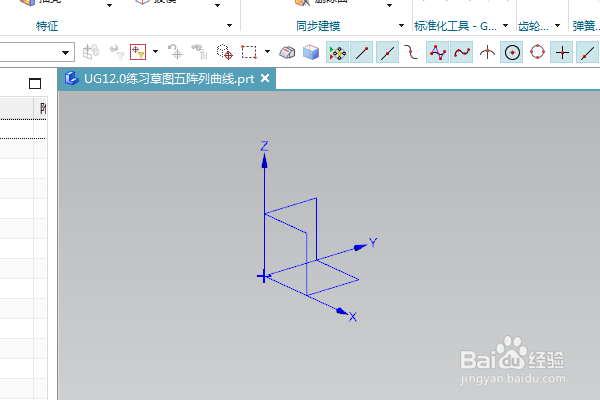600x400 pixels.
Task: Click the 同步建模 ribbon group label
Action: [x=318, y=26]
